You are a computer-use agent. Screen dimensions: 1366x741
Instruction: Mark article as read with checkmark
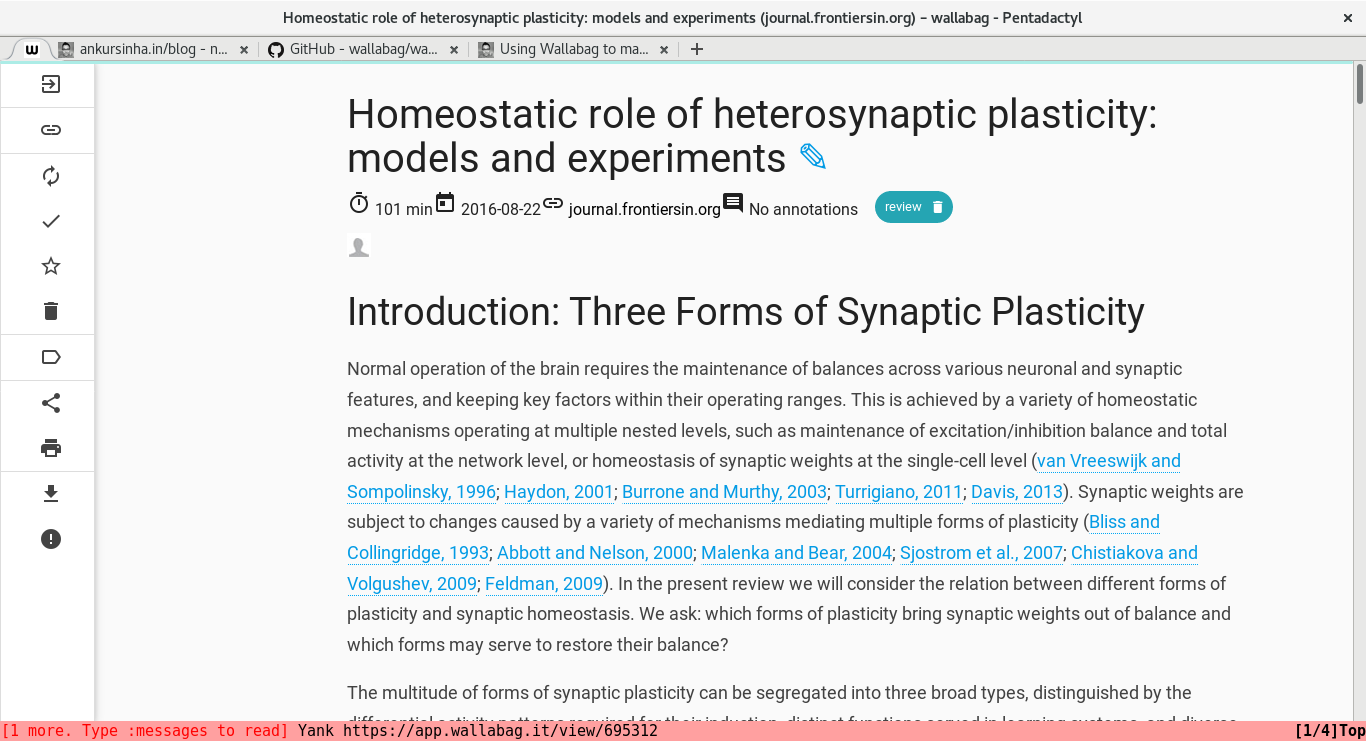click(x=51, y=221)
